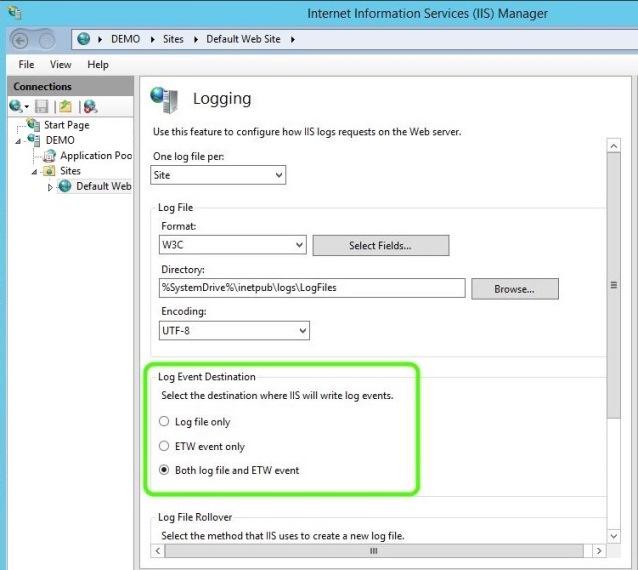Click the Default Web Site globe icon
Screen dimensions: 638x570
coord(65,186)
